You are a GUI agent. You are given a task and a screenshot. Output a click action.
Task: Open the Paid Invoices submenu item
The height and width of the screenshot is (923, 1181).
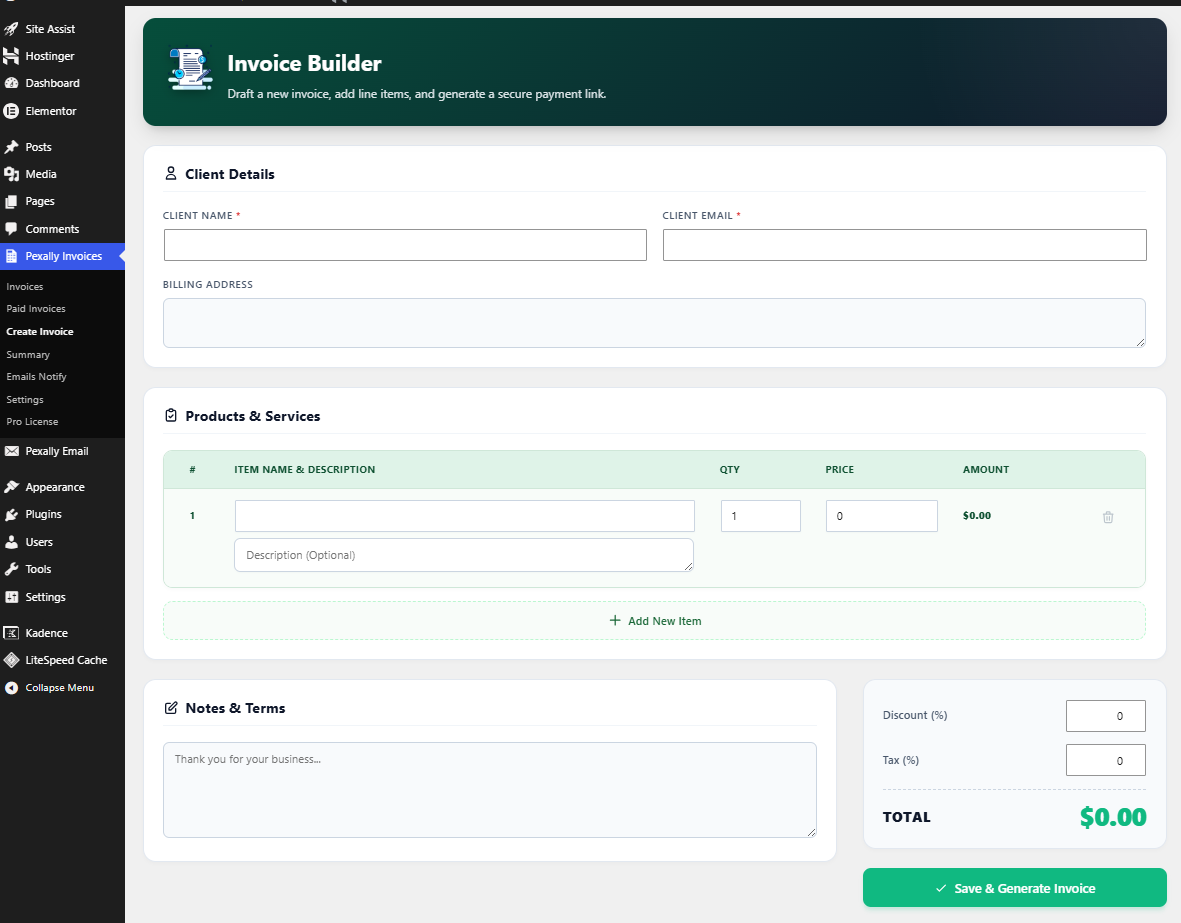click(36, 309)
